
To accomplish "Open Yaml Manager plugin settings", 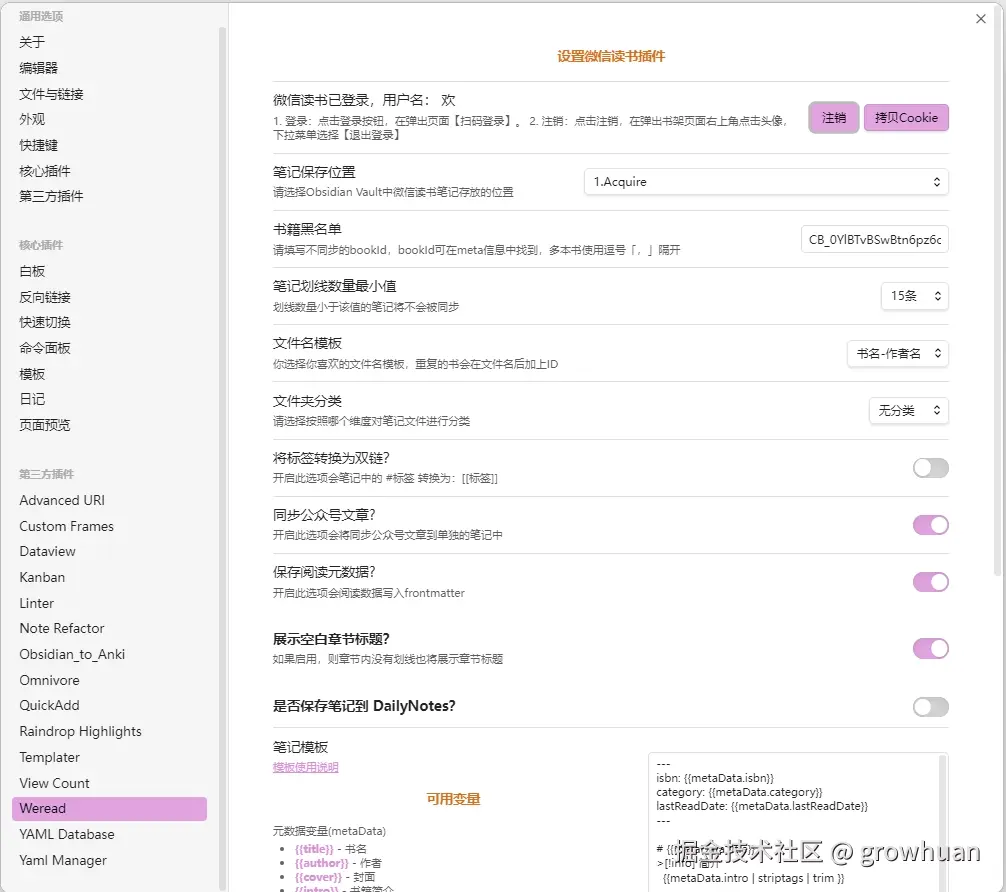I will [x=63, y=861].
